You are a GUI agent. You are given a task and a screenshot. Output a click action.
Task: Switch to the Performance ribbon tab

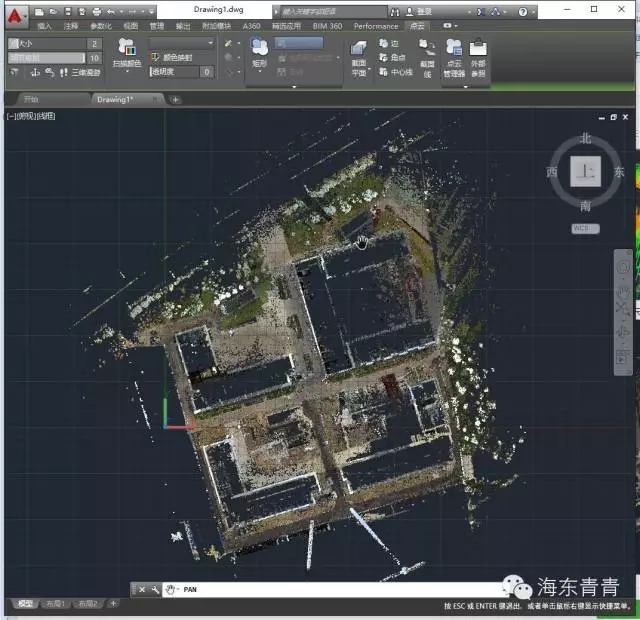[x=375, y=26]
